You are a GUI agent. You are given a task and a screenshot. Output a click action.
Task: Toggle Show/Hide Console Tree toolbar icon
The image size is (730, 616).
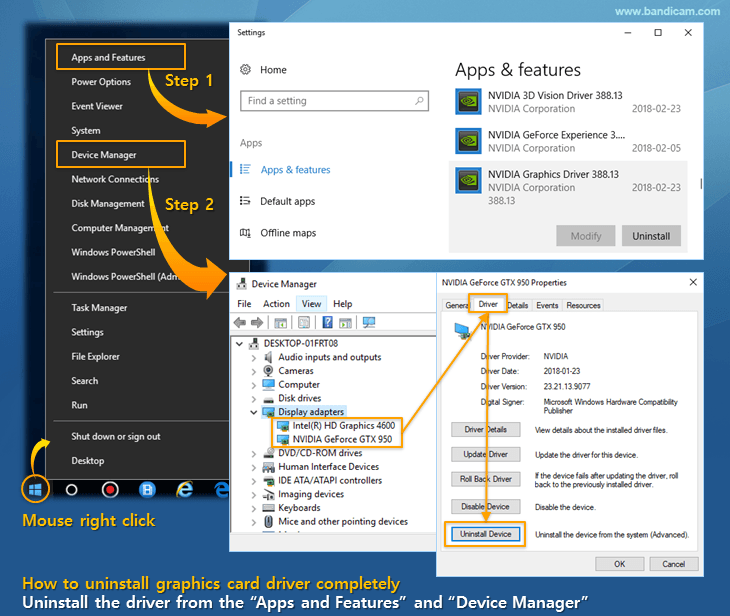tap(280, 322)
